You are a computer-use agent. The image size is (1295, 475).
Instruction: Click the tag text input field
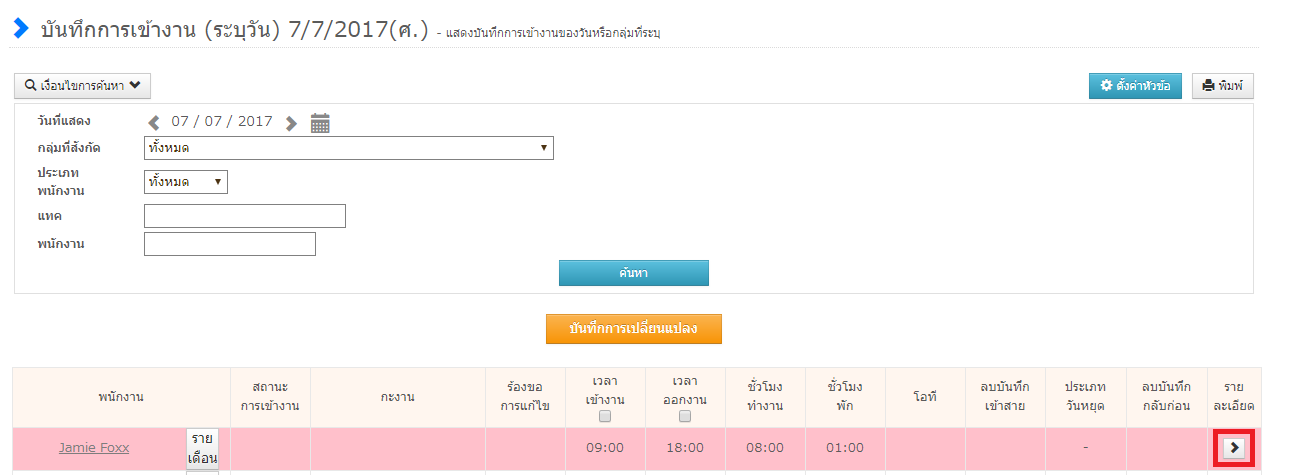245,216
